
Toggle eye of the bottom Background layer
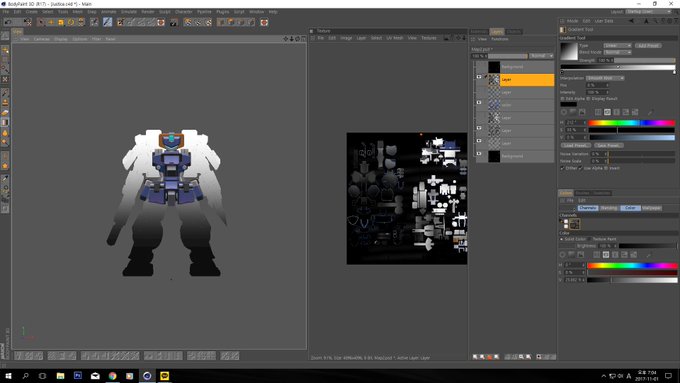479,154
